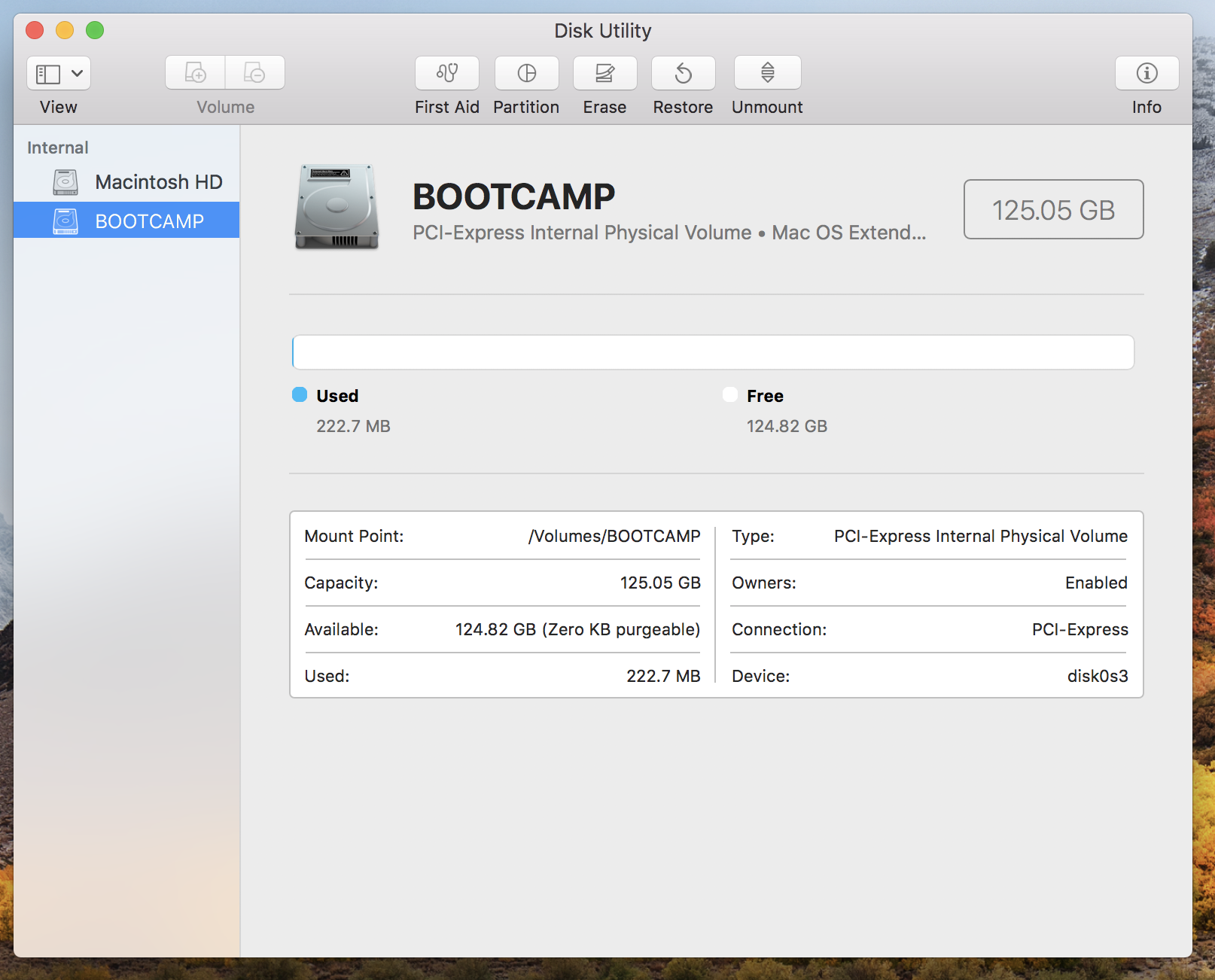Click the Erase disk icon

tap(605, 73)
